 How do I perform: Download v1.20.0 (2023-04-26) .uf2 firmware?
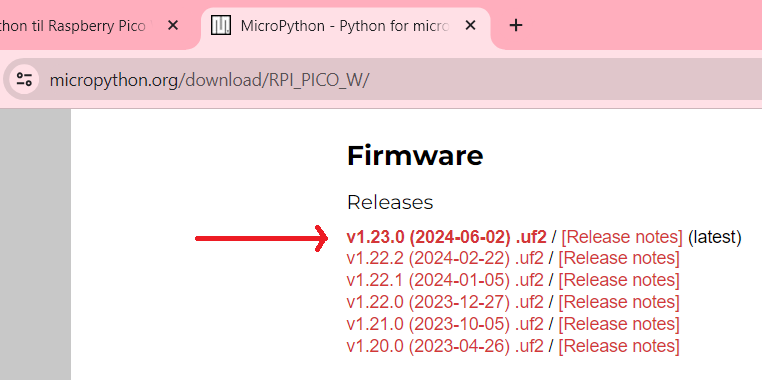[445, 346]
